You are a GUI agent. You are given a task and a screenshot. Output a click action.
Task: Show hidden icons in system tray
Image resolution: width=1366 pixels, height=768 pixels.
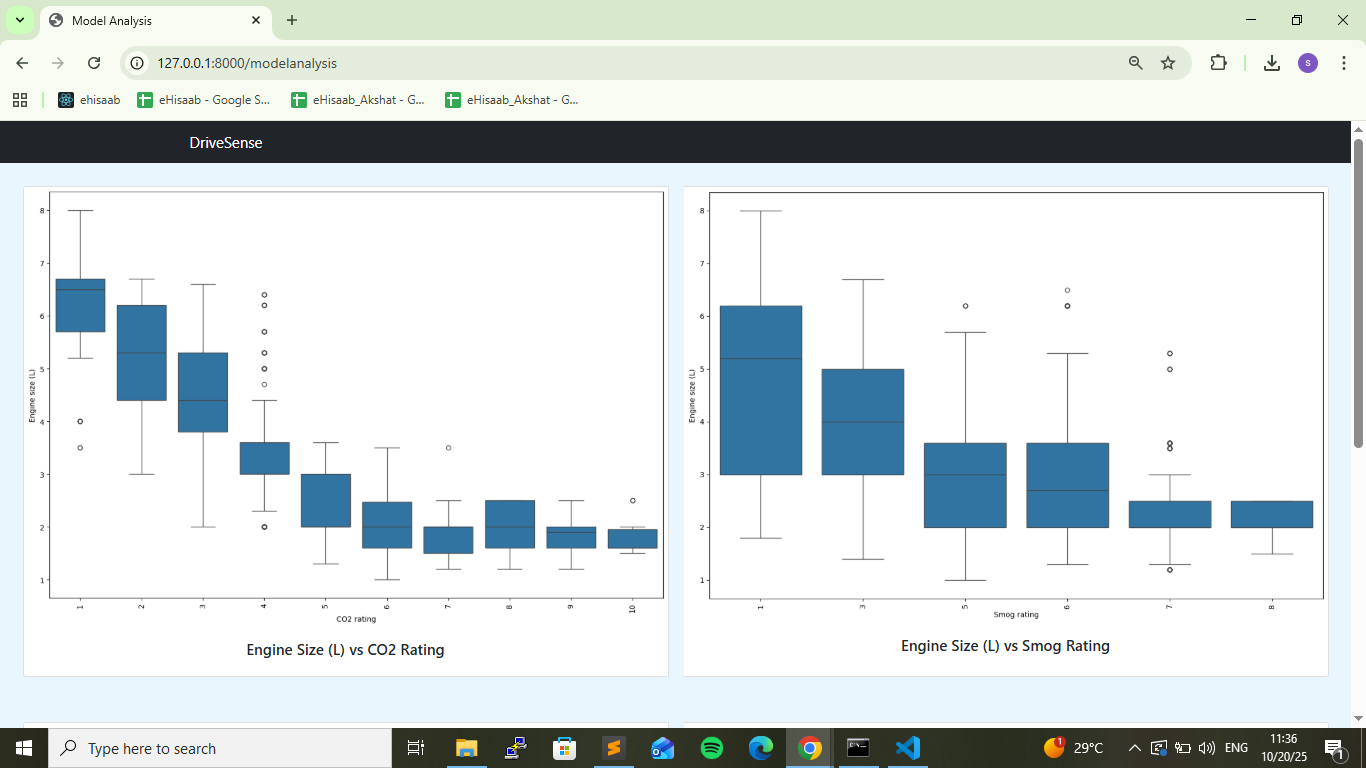(1134, 748)
